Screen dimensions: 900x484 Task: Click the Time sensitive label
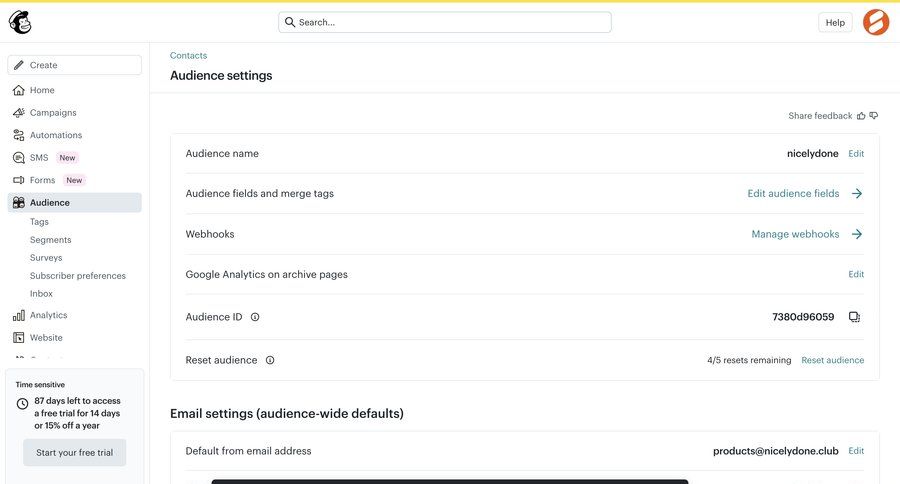(x=40, y=385)
